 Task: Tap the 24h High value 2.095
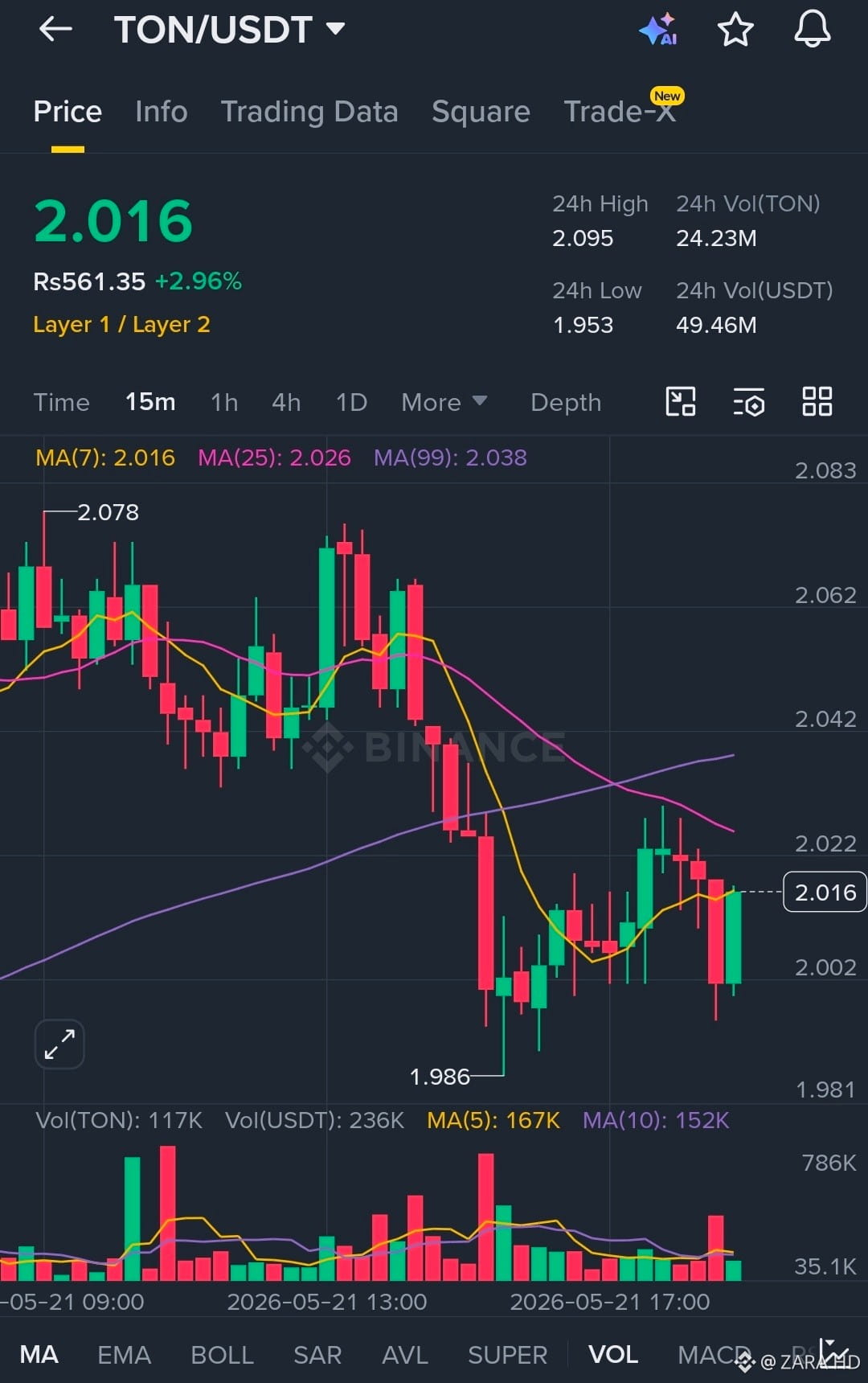coord(583,238)
